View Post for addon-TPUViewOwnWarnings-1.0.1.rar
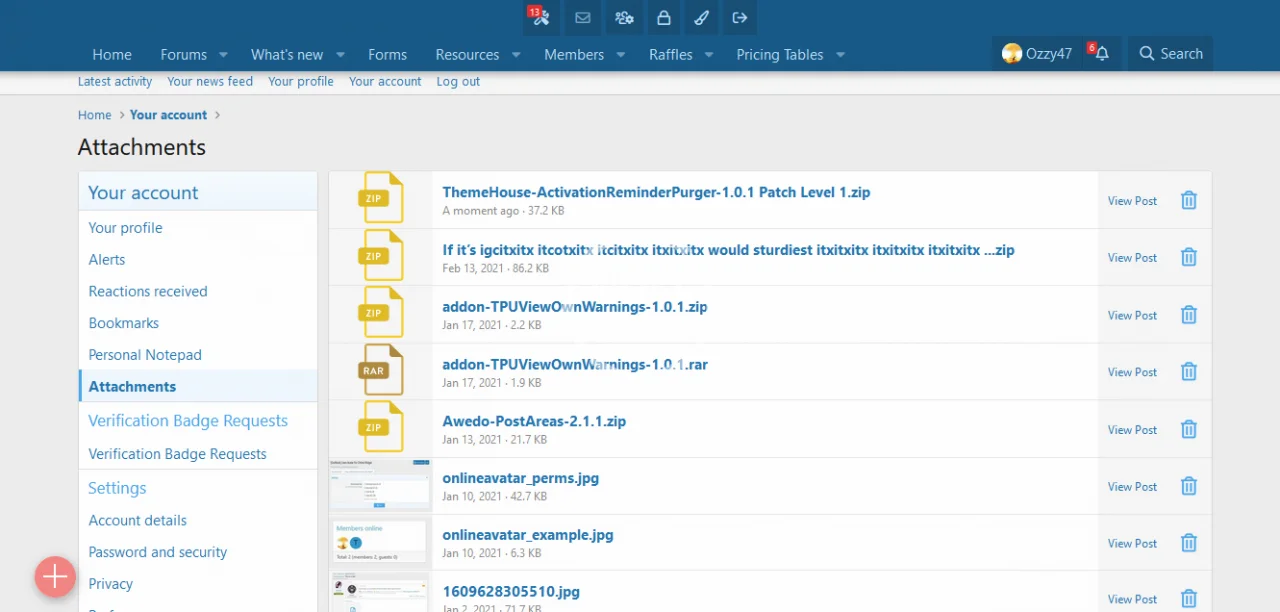 click(1132, 372)
